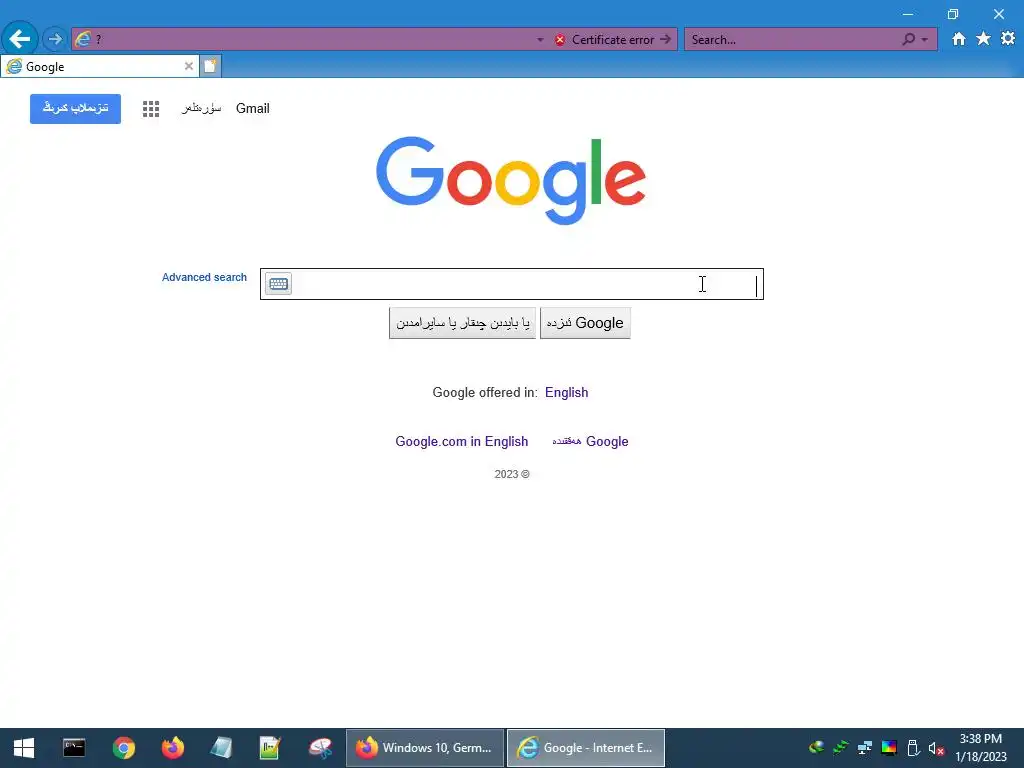The width and height of the screenshot is (1024, 768).
Task: Click the muted volume speaker icon
Action: (x=936, y=748)
